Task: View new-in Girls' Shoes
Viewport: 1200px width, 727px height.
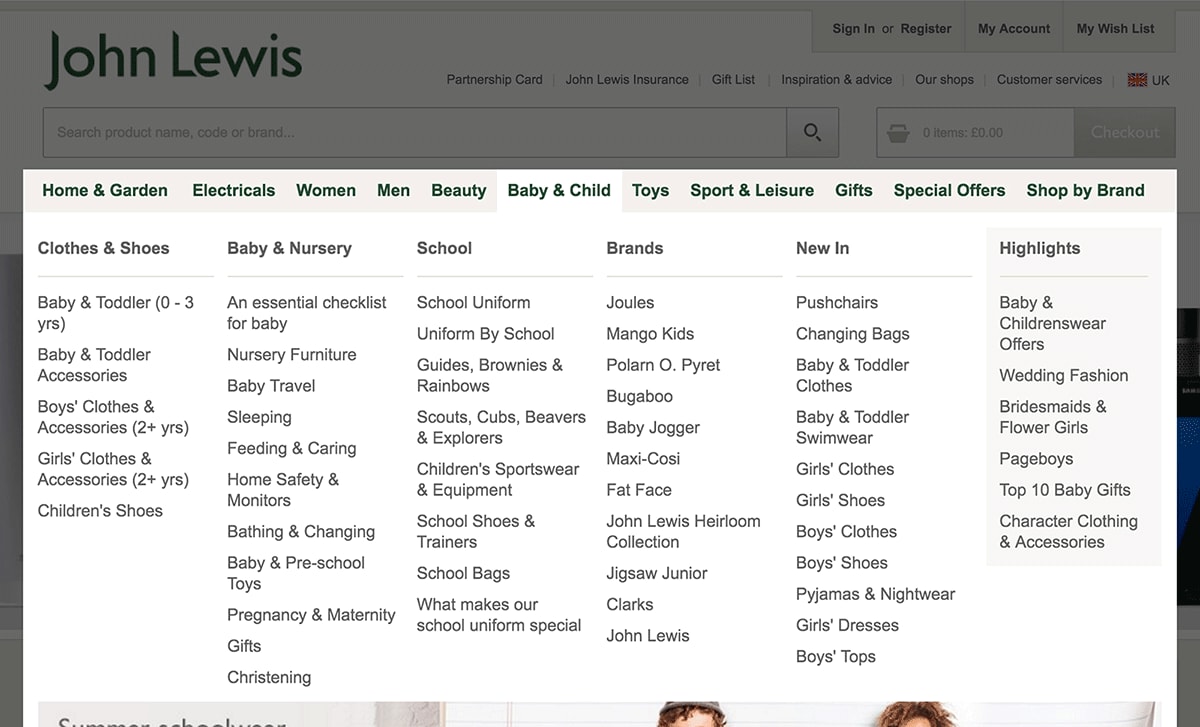Action: tap(841, 500)
